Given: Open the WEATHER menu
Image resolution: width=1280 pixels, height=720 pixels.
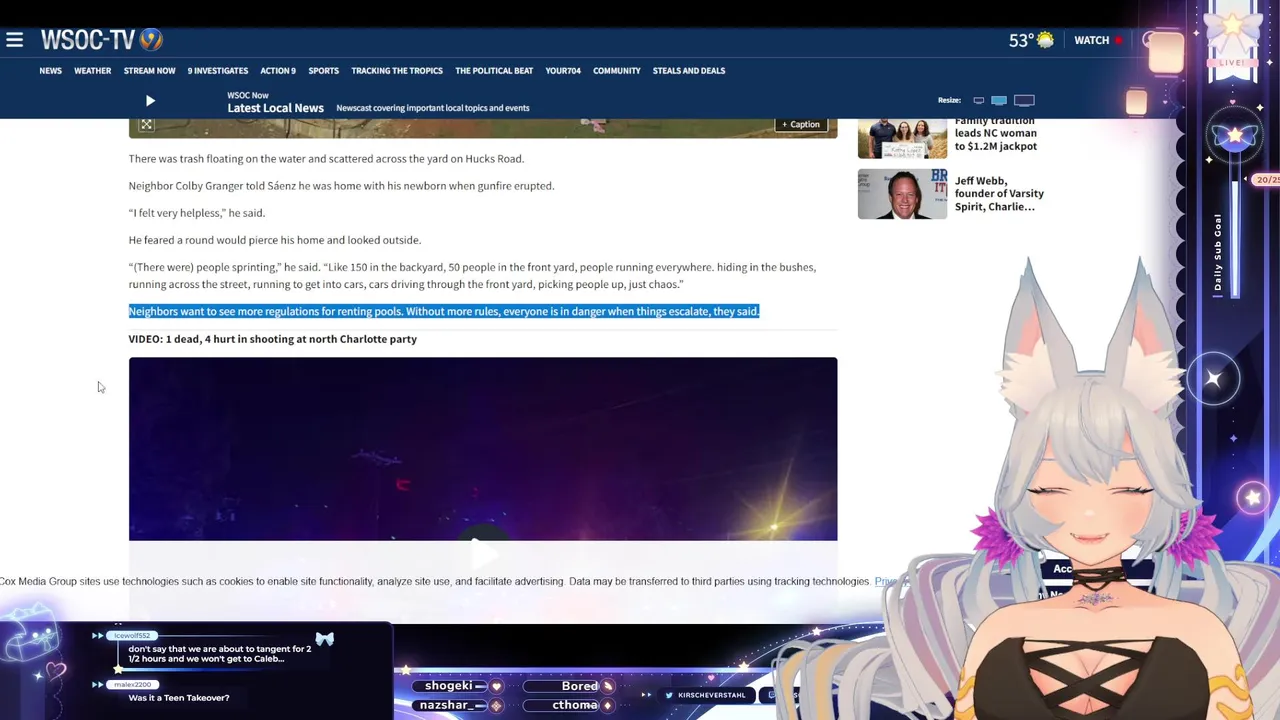Looking at the screenshot, I should tap(92, 71).
